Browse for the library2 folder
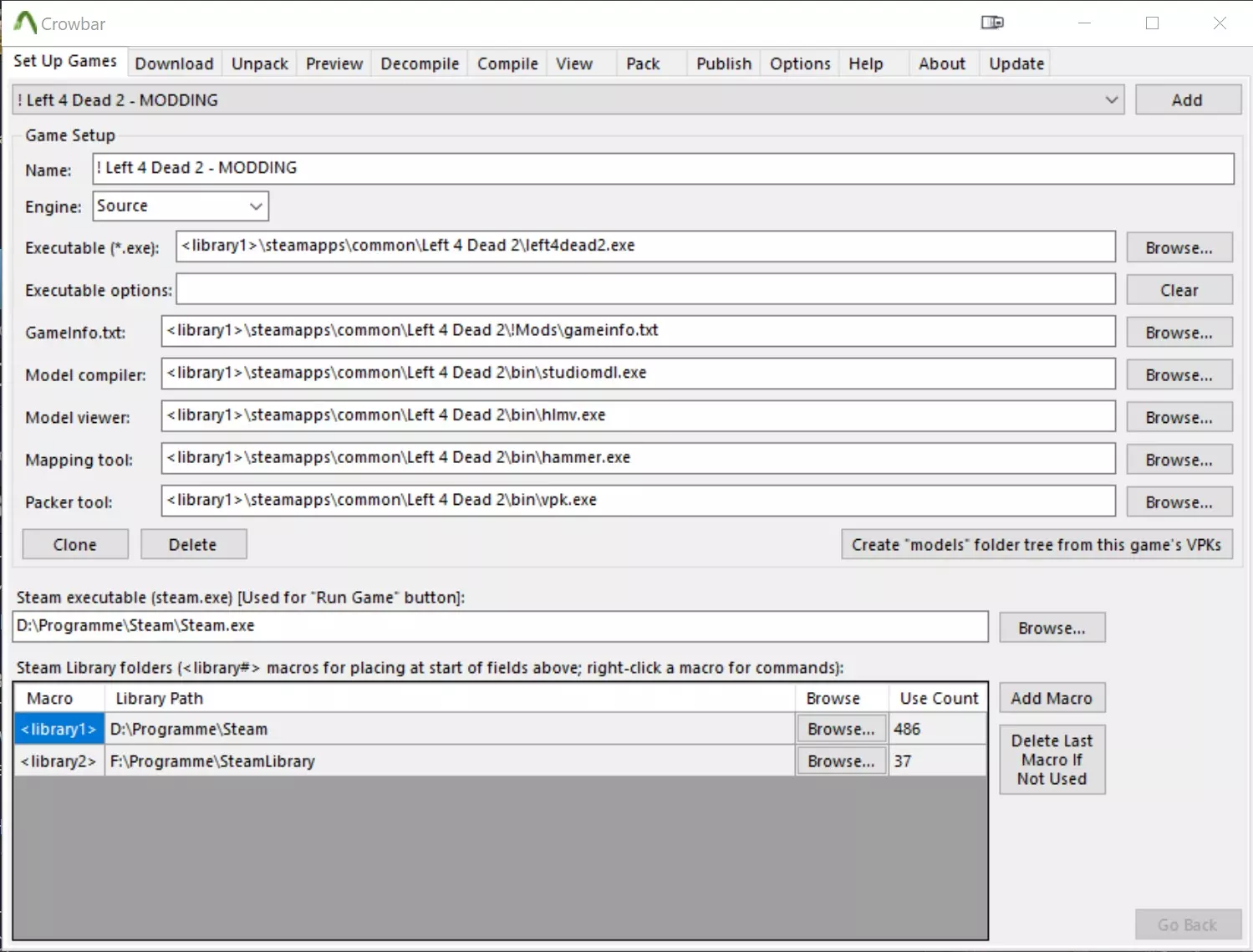This screenshot has height=952, width=1253. click(841, 761)
